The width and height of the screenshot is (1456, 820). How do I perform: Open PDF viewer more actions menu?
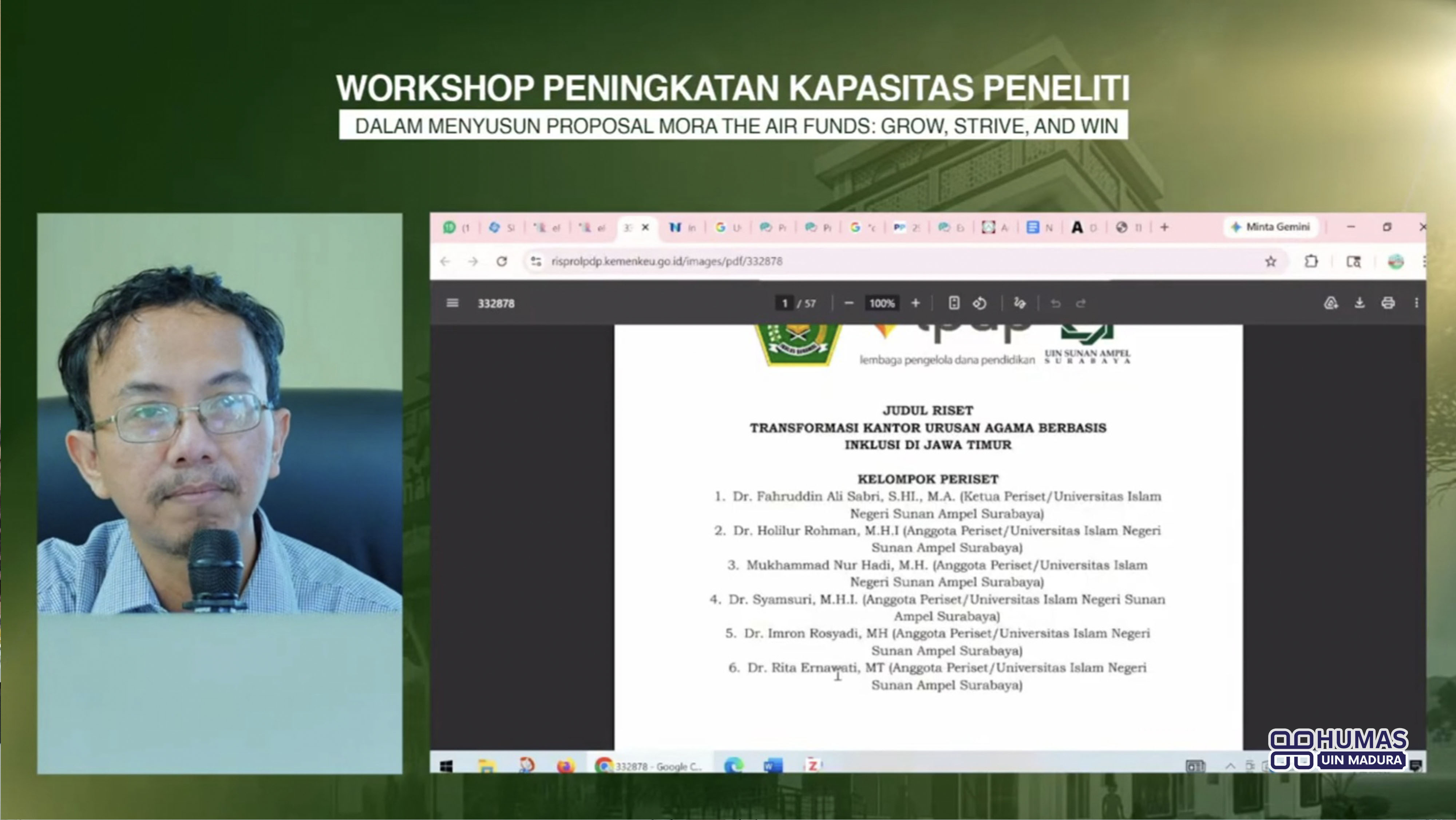pos(1416,303)
